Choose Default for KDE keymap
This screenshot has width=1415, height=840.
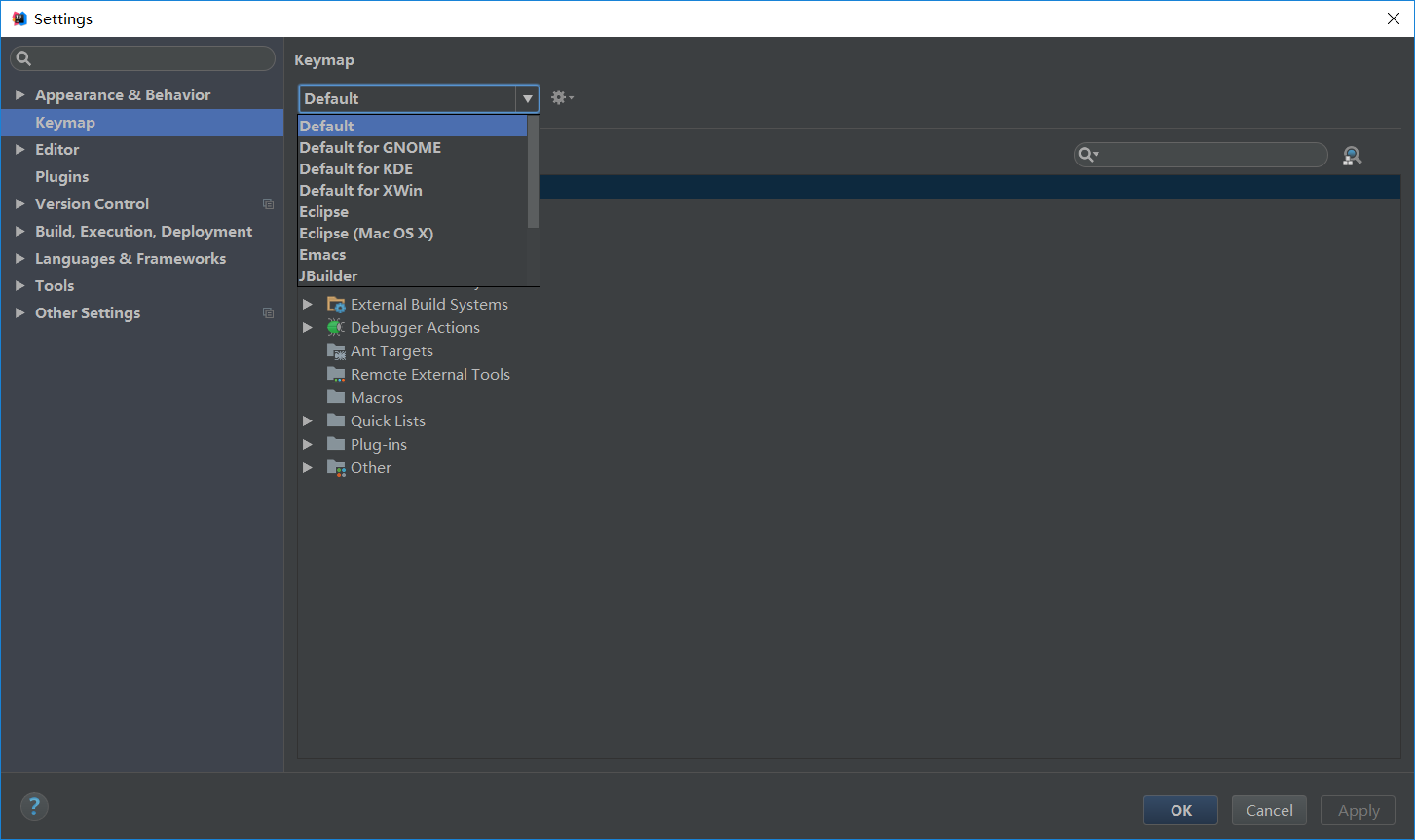413,168
